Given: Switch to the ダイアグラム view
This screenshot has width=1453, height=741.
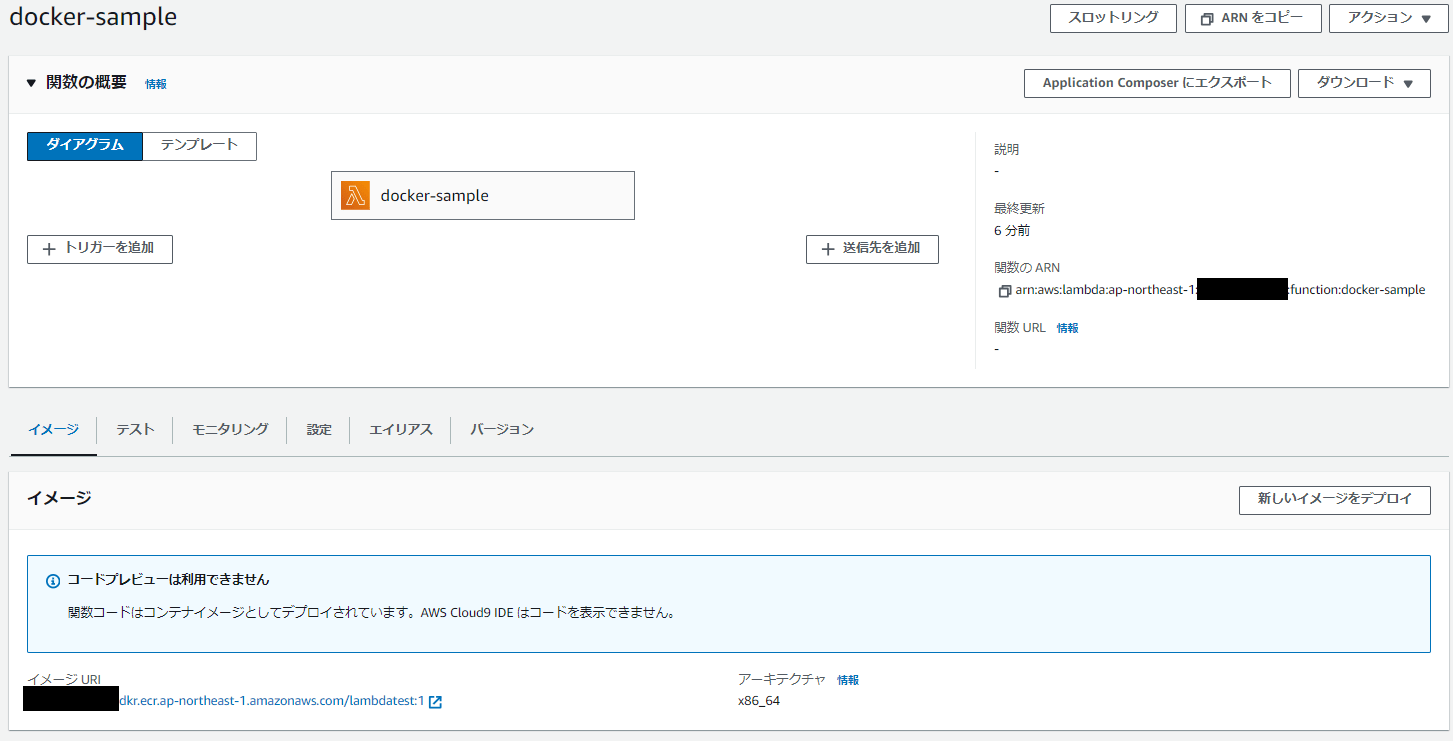Looking at the screenshot, I should click(x=85, y=146).
